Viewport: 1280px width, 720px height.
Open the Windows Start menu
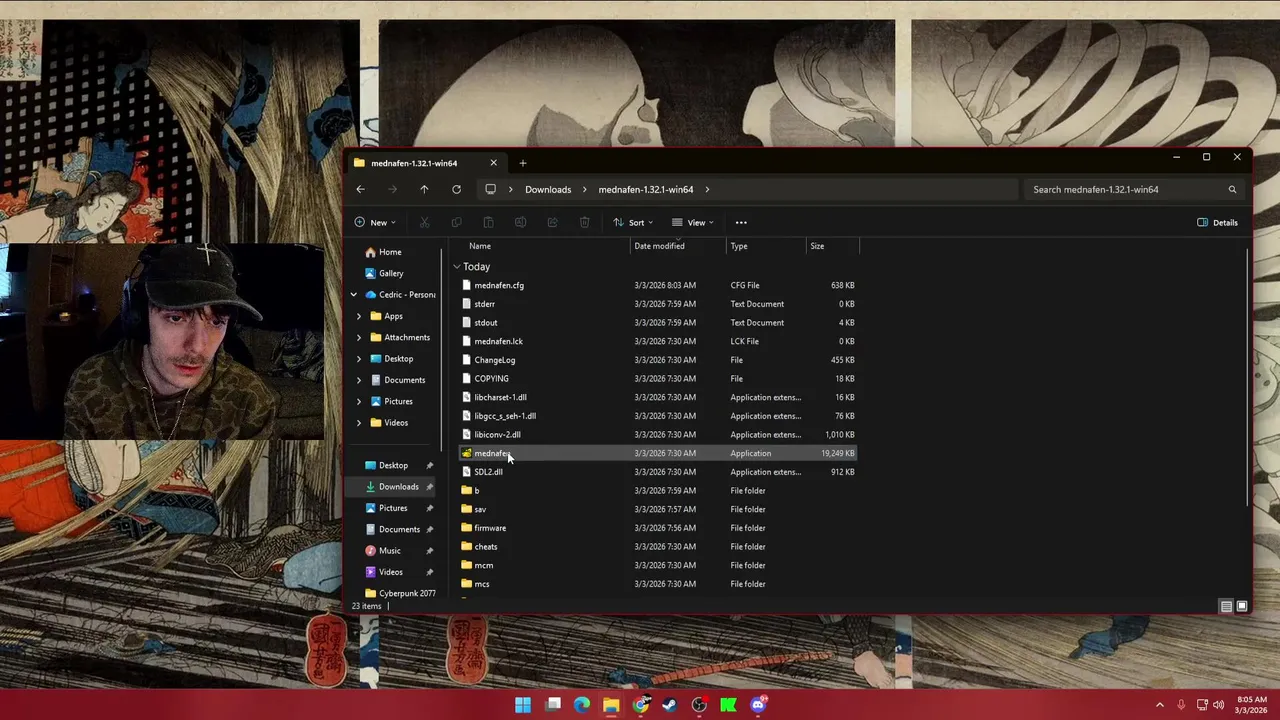coord(523,705)
